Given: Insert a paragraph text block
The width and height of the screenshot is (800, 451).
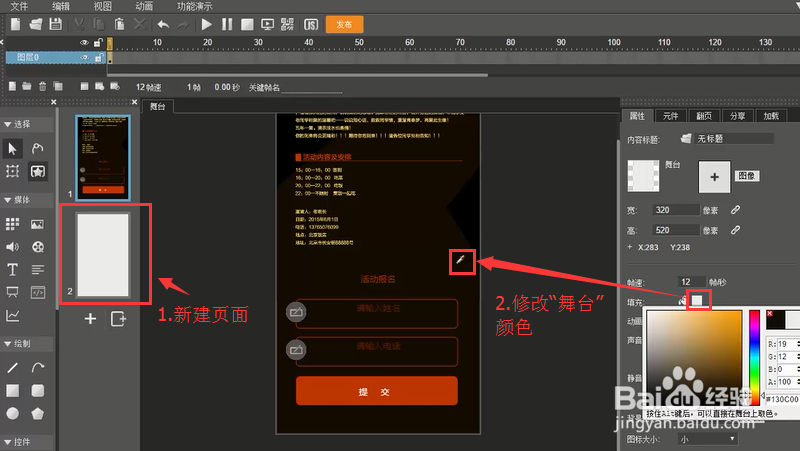Looking at the screenshot, I should (38, 269).
